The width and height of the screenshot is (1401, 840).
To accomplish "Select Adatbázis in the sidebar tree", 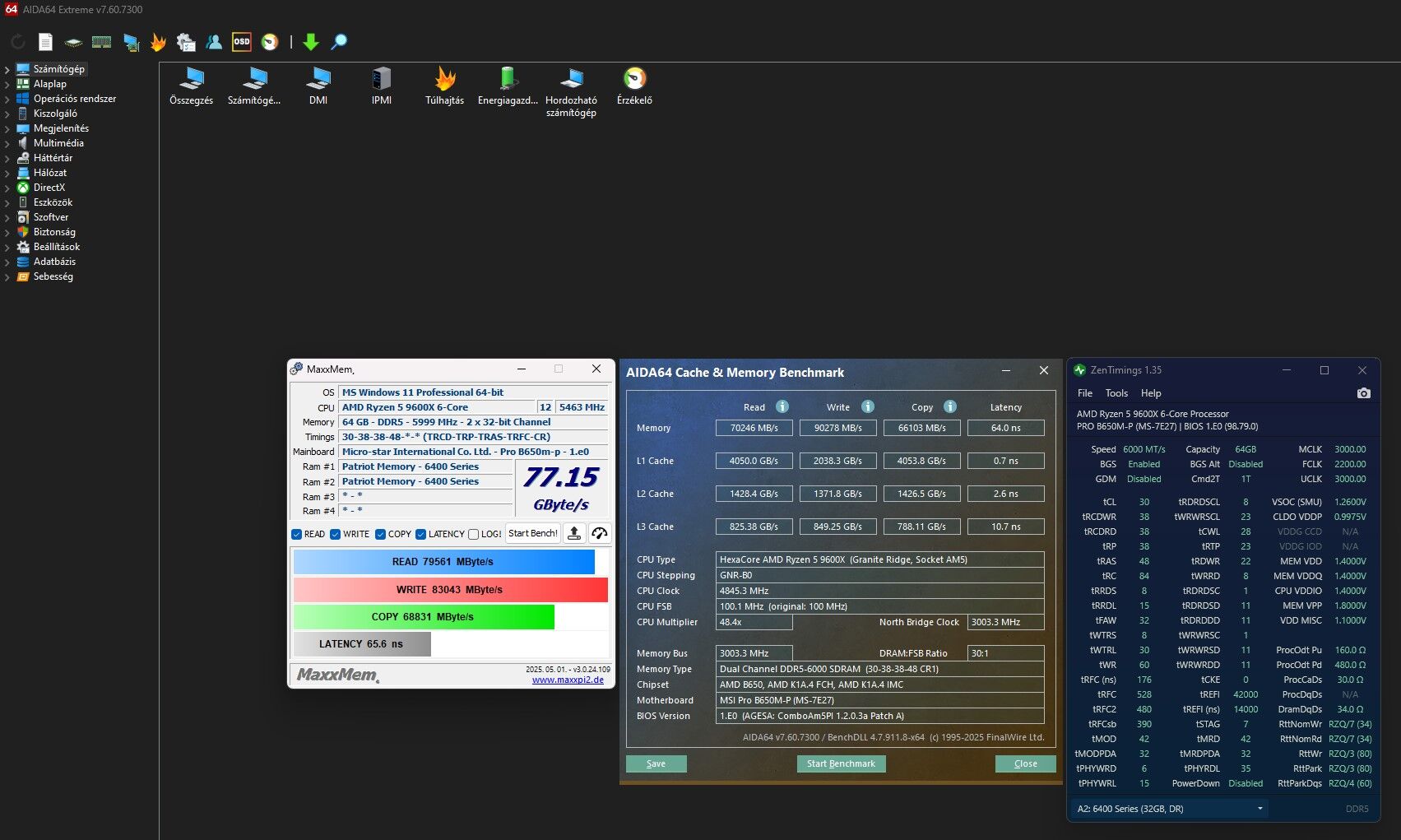I will click(x=54, y=262).
